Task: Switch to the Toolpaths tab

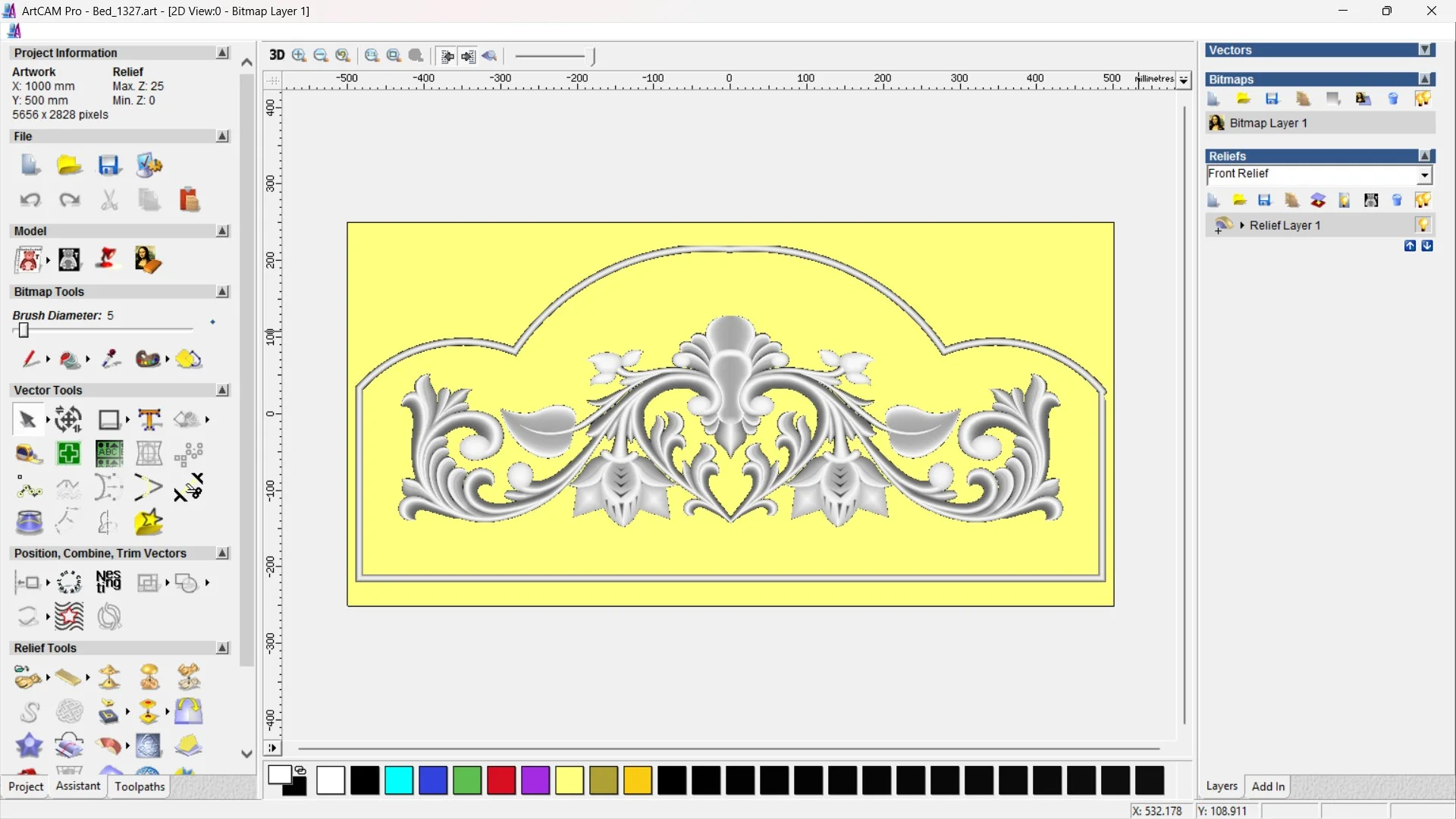Action: tap(140, 786)
